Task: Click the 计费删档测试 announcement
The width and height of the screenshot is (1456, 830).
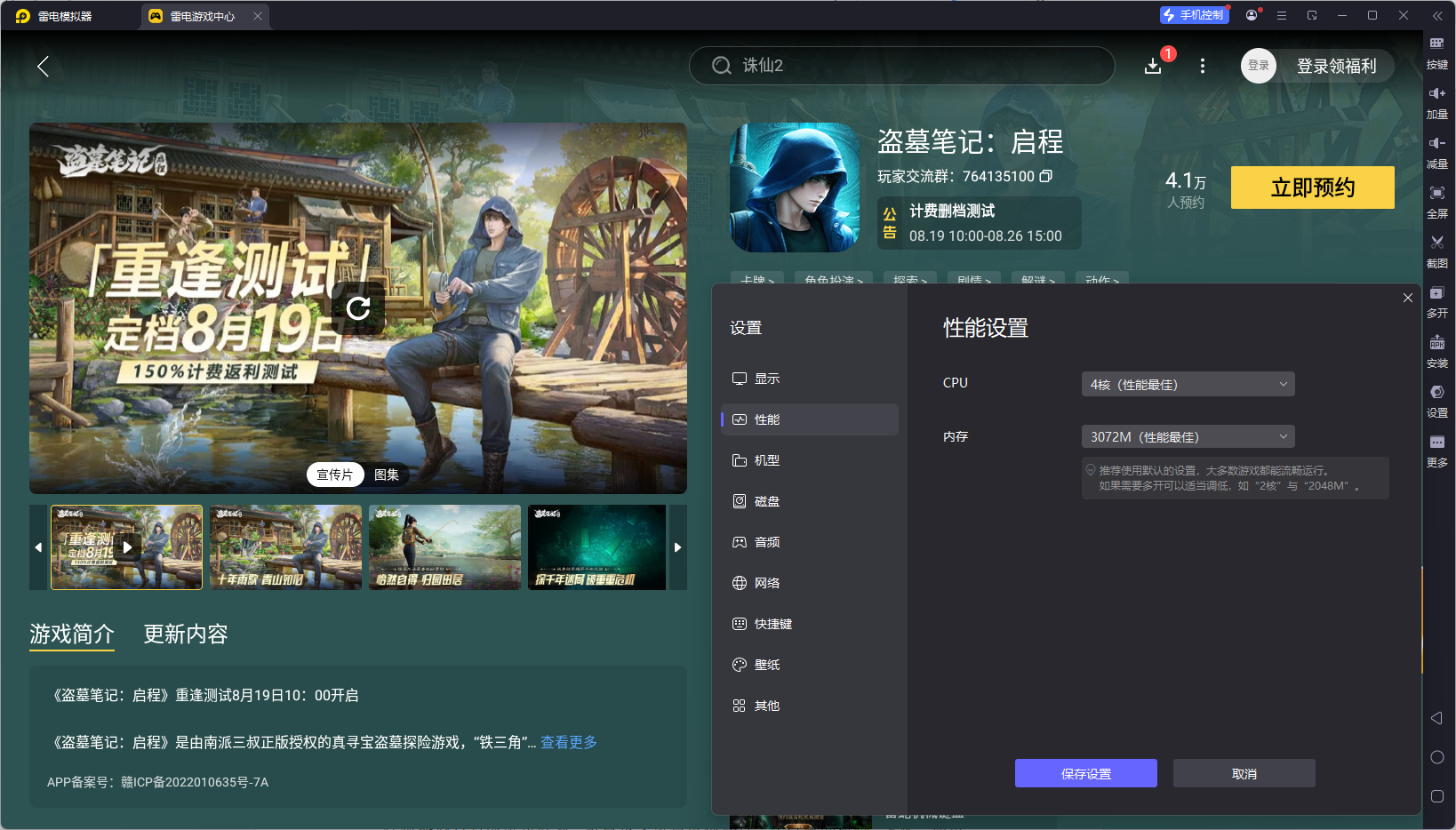Action: tap(980, 223)
